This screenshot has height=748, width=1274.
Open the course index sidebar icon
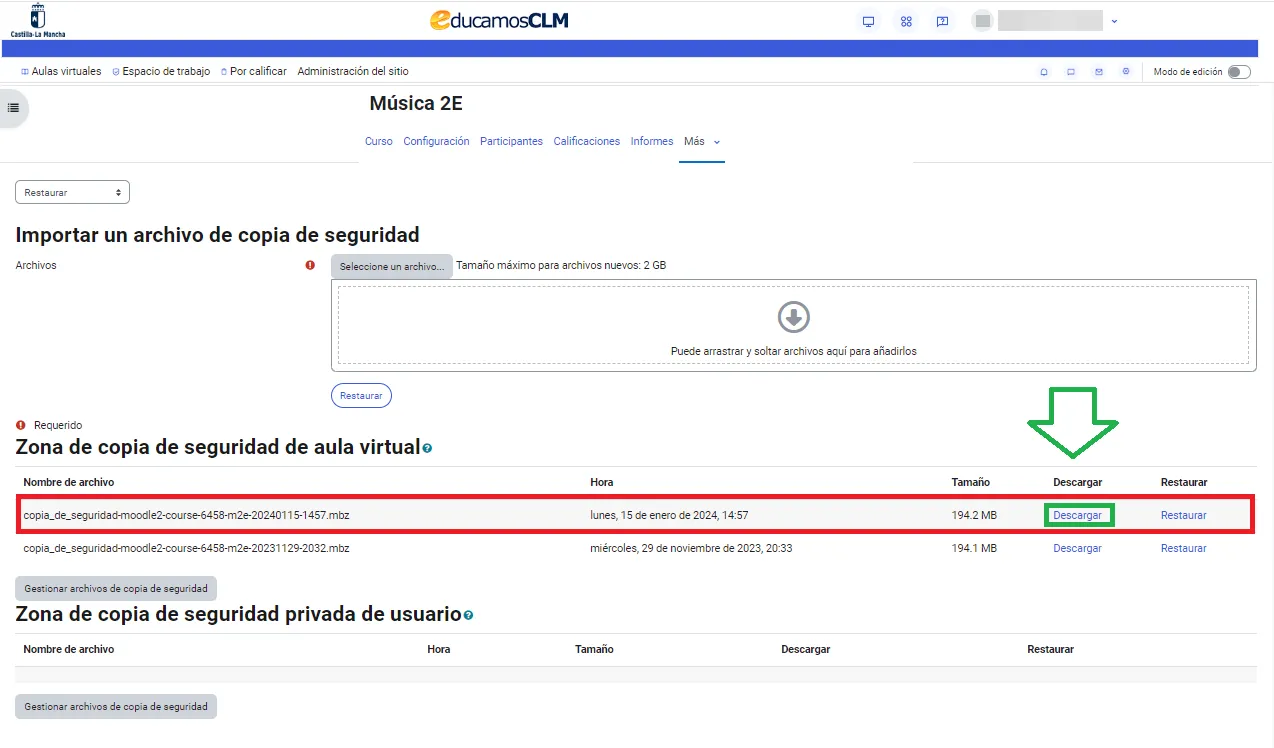coord(13,108)
